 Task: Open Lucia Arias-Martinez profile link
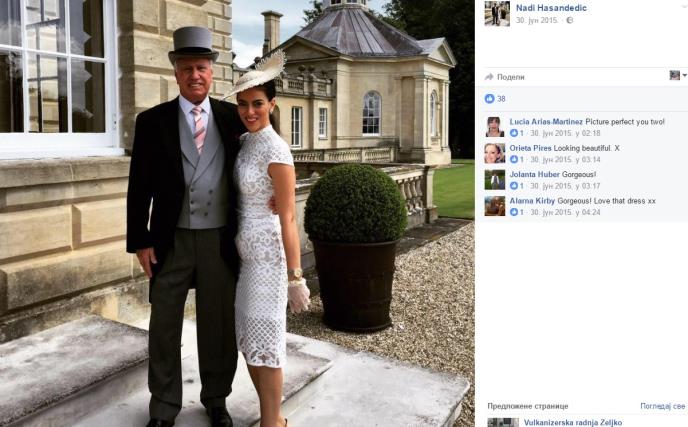click(x=546, y=122)
